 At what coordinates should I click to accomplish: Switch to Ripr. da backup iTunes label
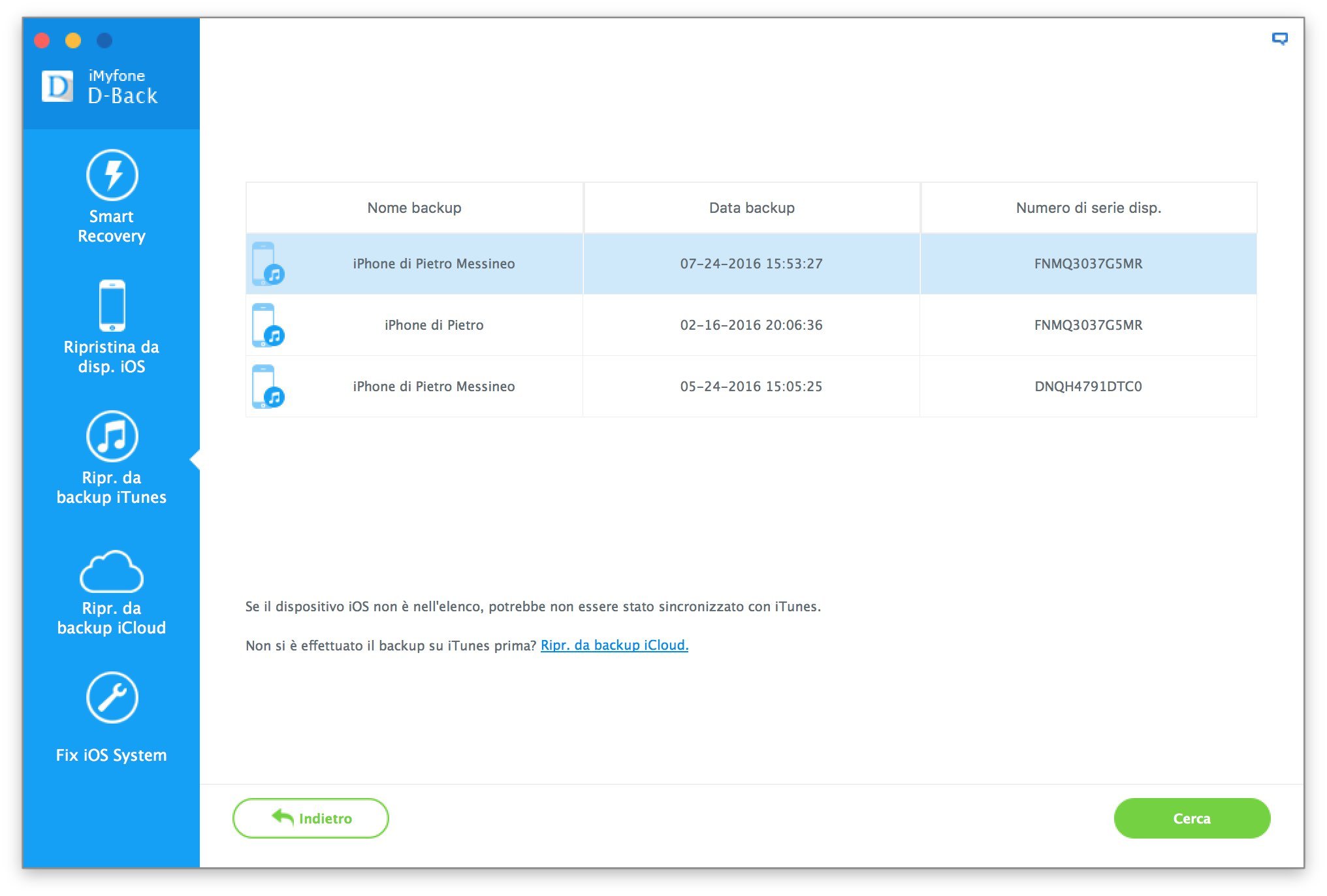pos(112,487)
